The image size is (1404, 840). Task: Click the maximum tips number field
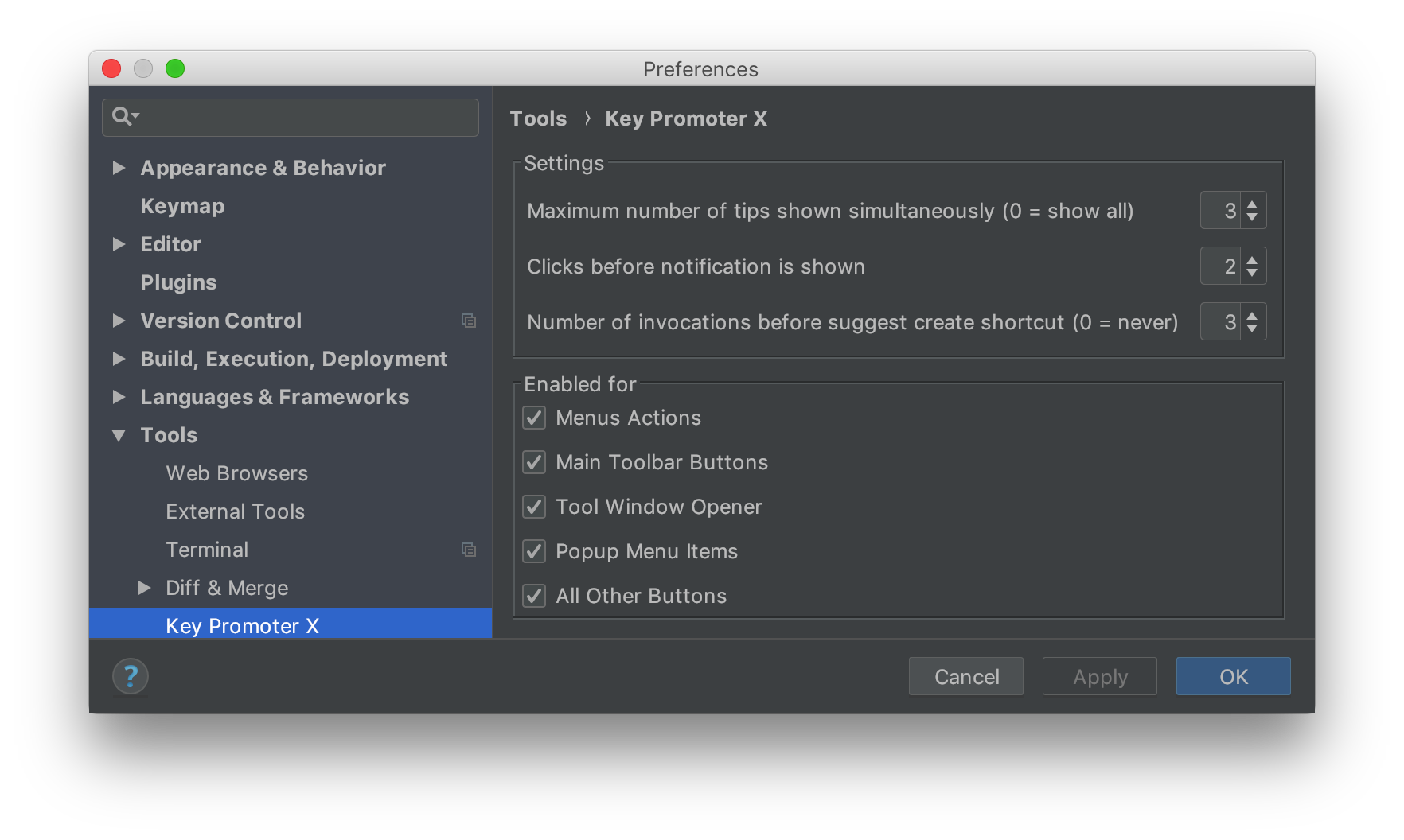(1221, 211)
